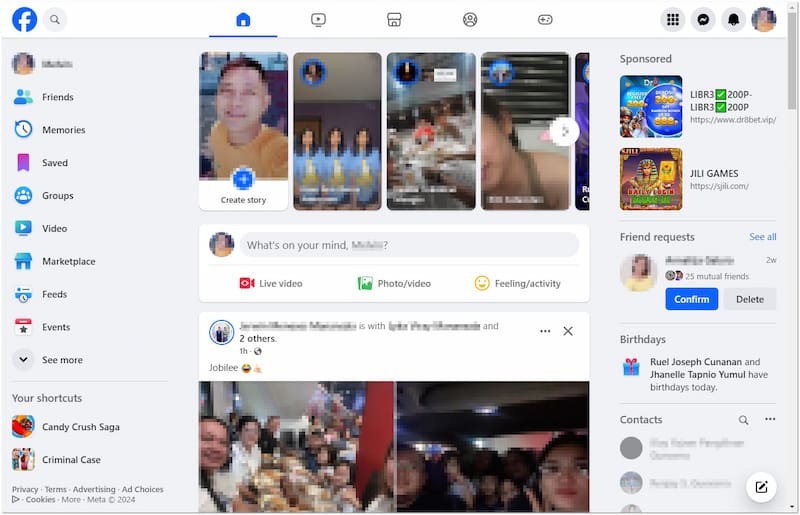This screenshot has width=800, height=515.
Task: Dismiss the Jobilee post with X
Action: (x=568, y=331)
